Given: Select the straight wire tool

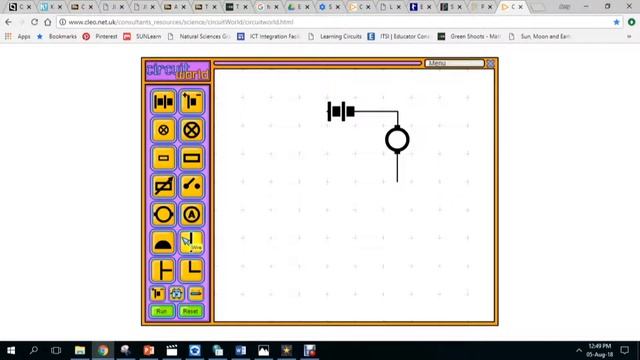Looking at the screenshot, I should tap(191, 242).
